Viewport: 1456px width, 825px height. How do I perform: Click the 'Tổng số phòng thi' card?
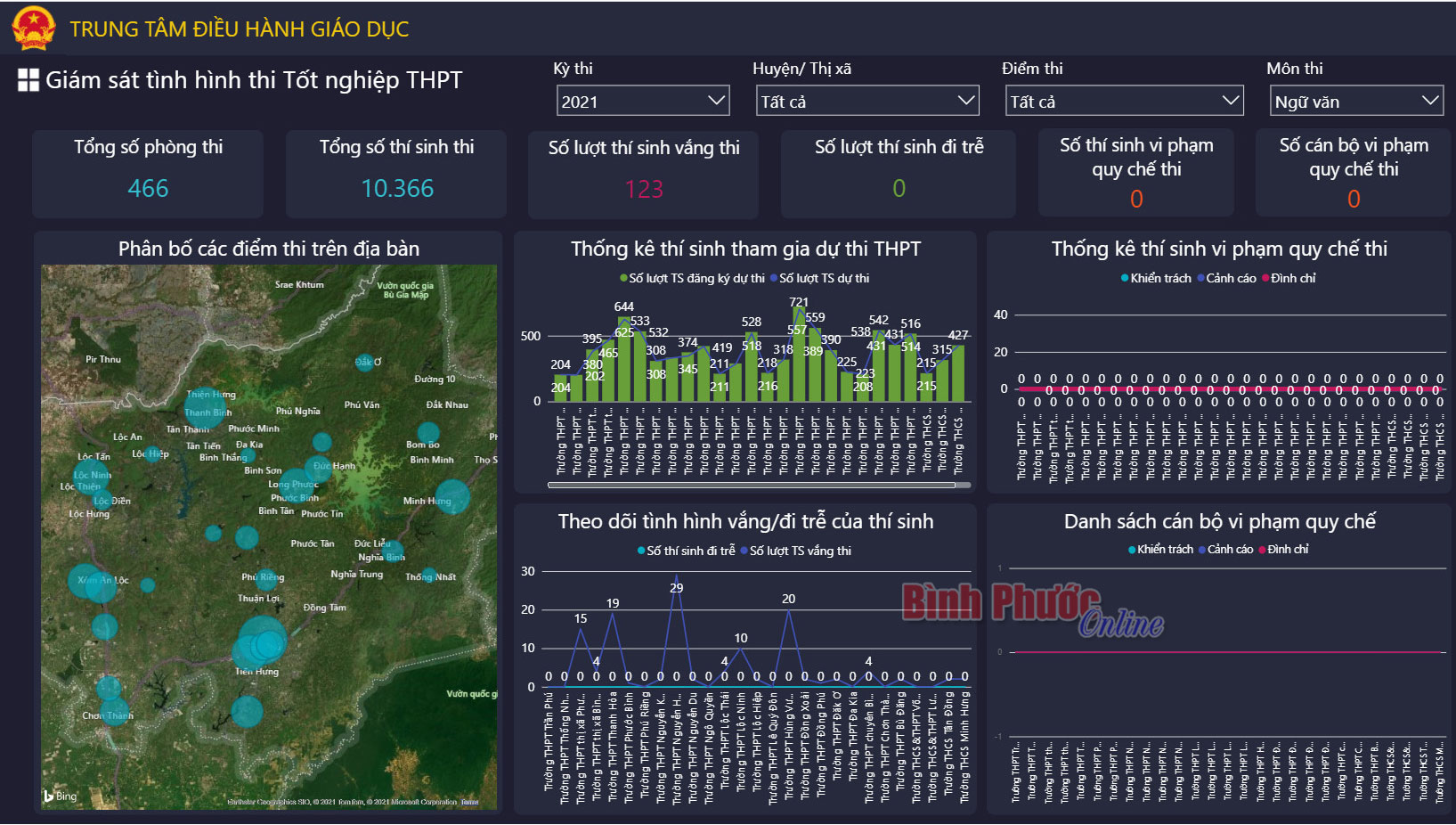(148, 174)
